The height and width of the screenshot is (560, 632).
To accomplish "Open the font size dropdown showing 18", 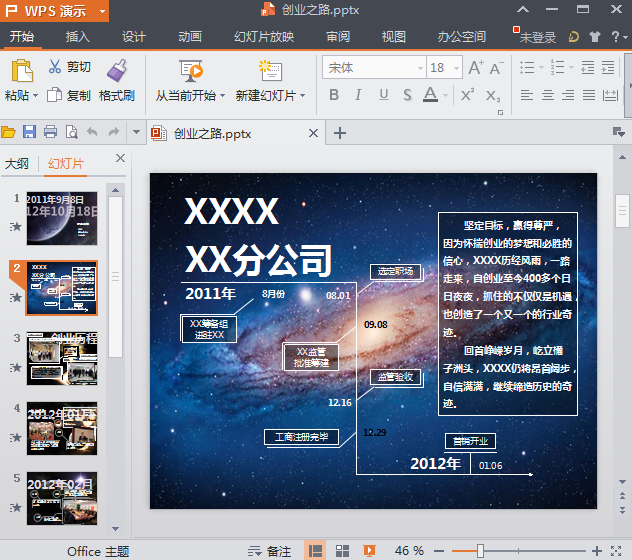I will (x=455, y=68).
